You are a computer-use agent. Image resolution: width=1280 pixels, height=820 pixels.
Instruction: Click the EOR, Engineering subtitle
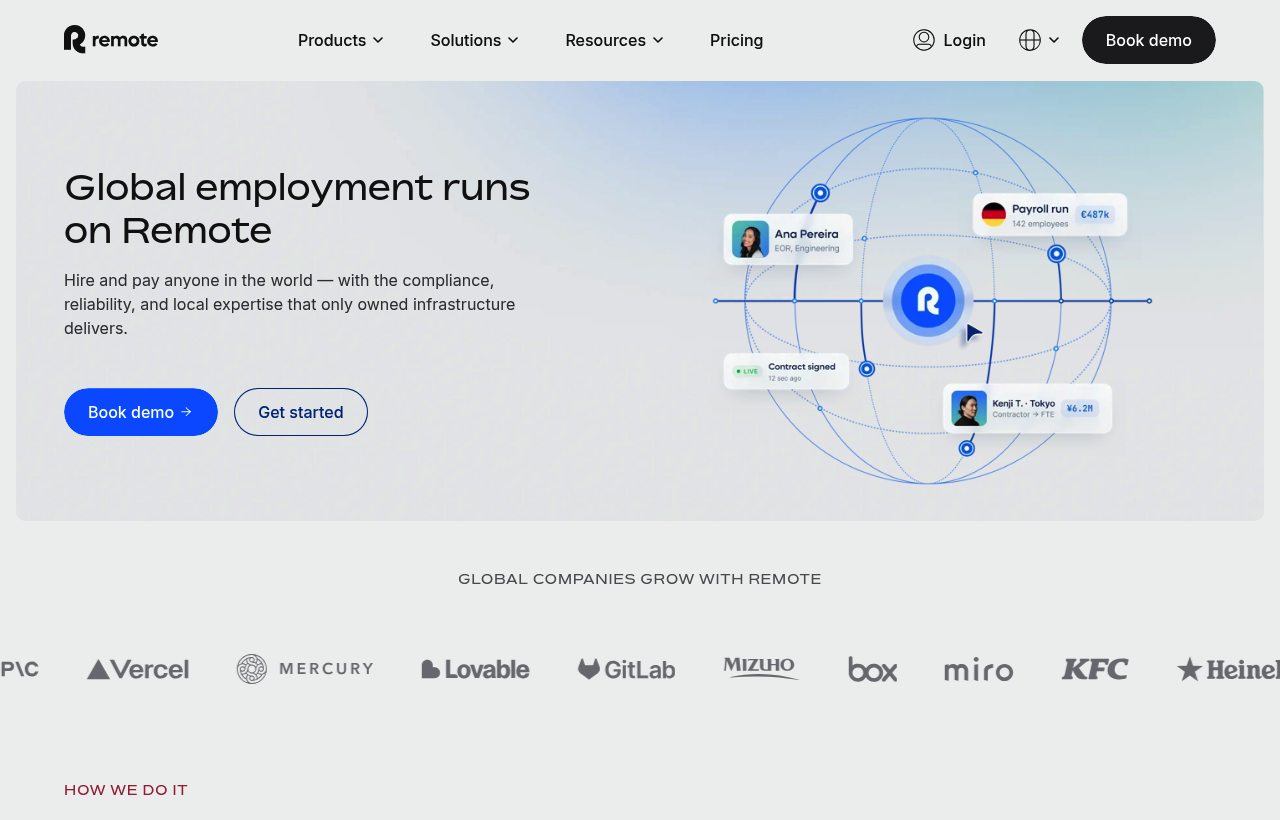pos(807,248)
